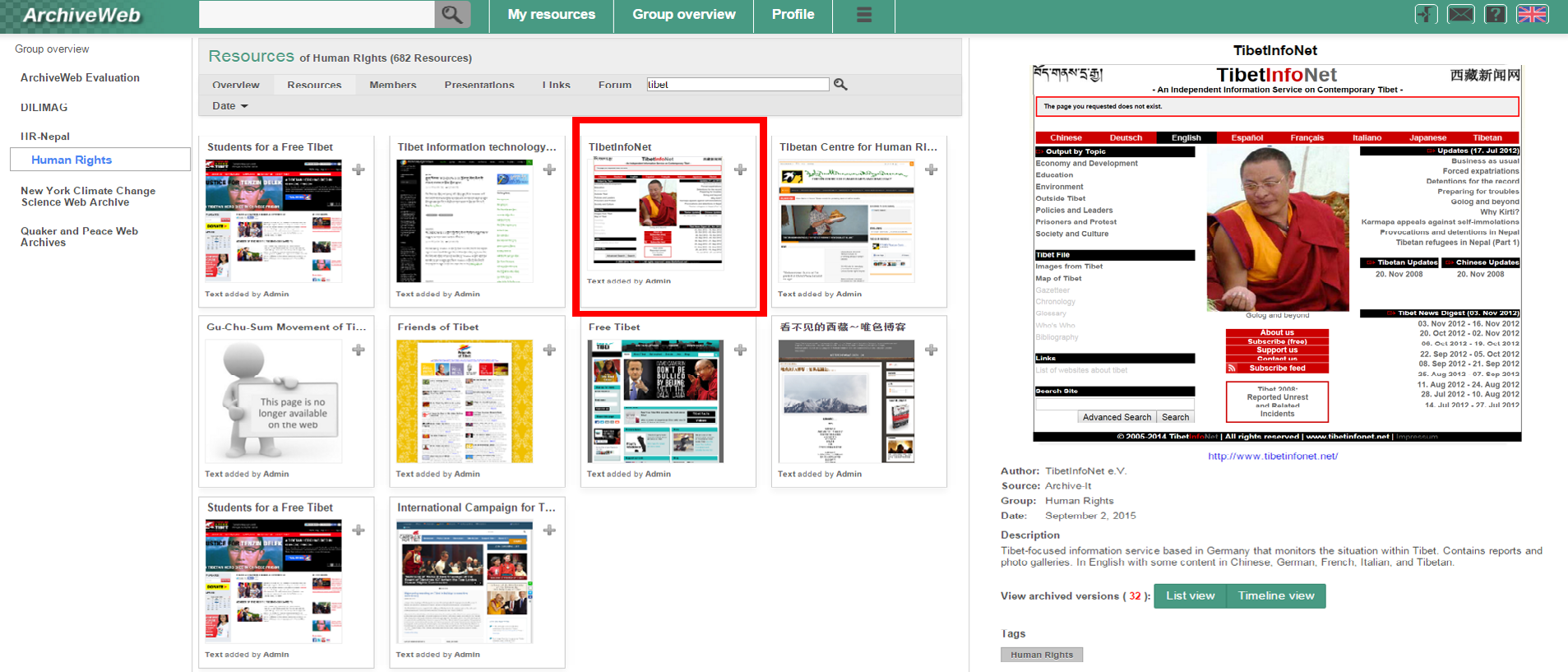This screenshot has width=1568, height=672.
Task: Click the resource filter search magnifier
Action: (840, 84)
